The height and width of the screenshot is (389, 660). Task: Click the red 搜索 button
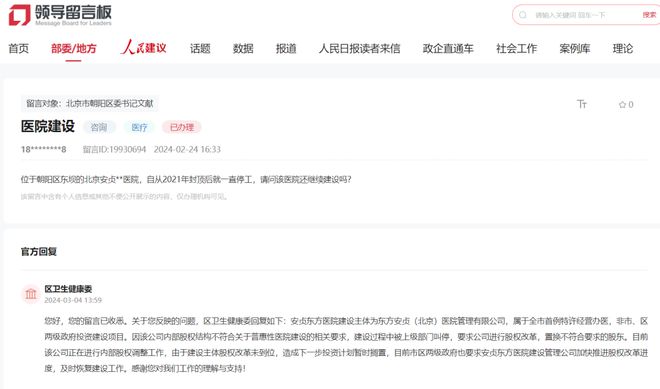649,15
